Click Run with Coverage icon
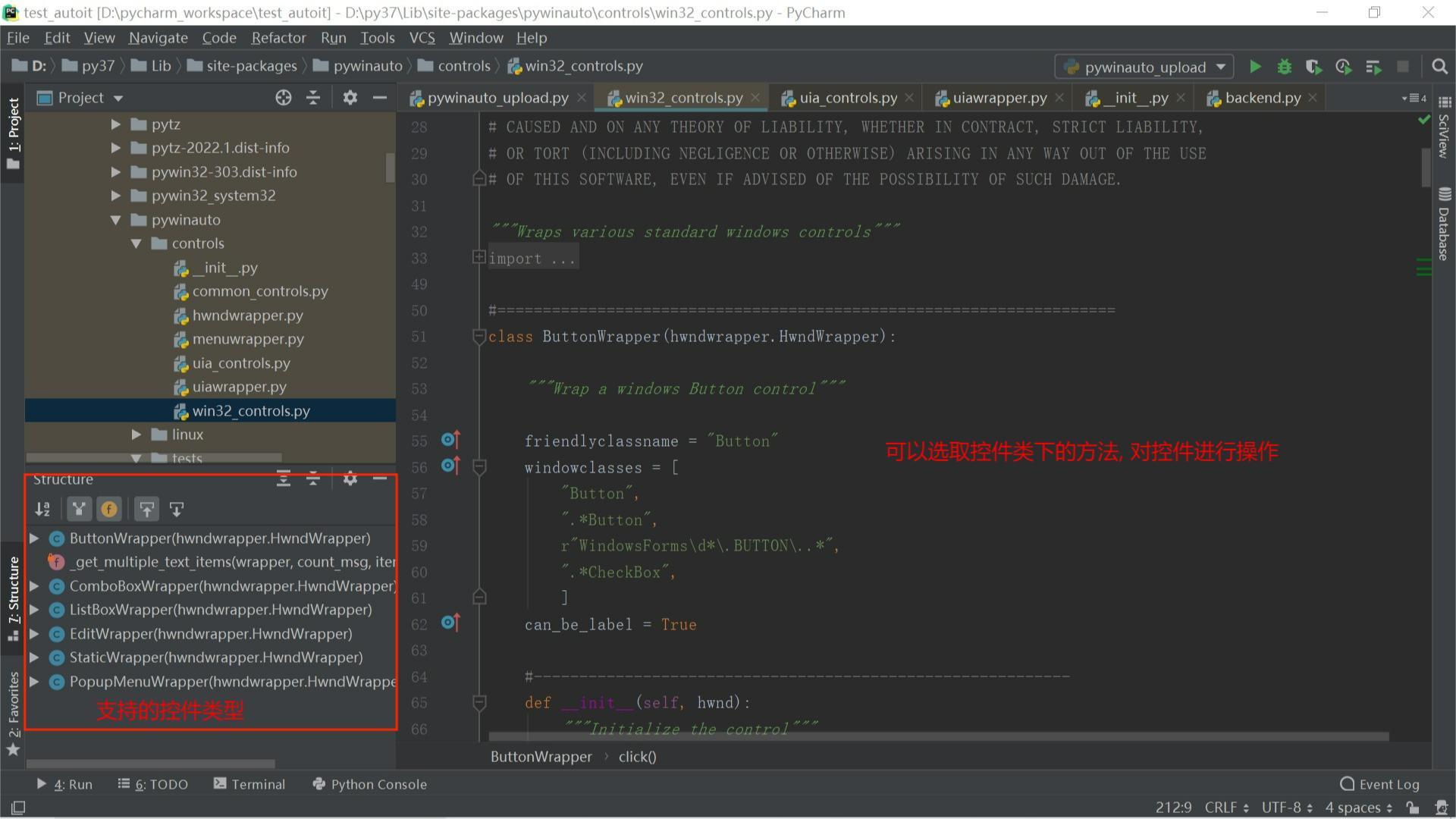The image size is (1456, 819). (1313, 67)
